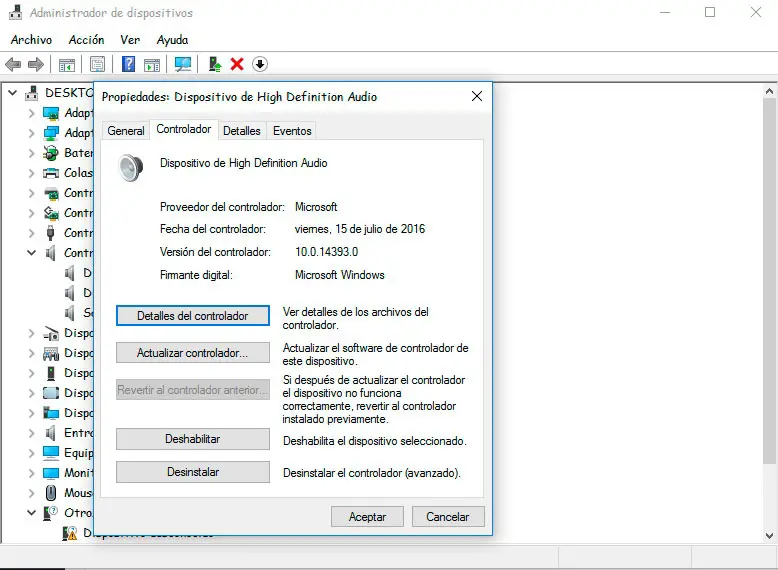Click the Cancelar button
Viewport: 778px width, 570px height.
tap(448, 516)
